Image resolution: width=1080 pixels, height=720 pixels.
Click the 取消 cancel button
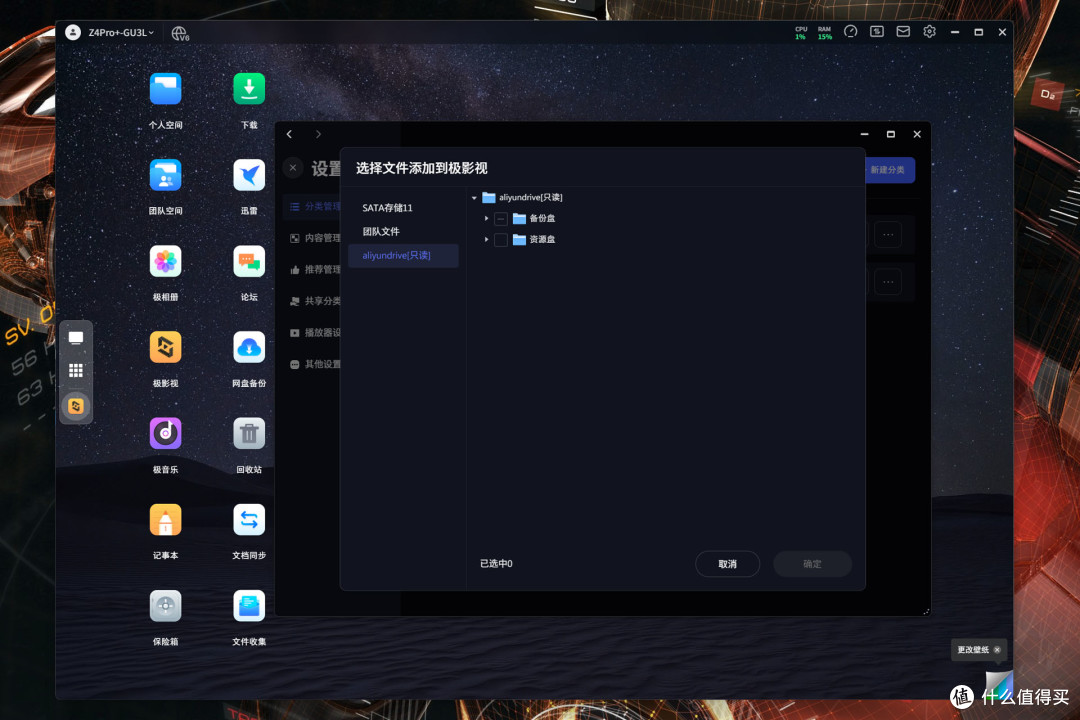pyautogui.click(x=727, y=564)
